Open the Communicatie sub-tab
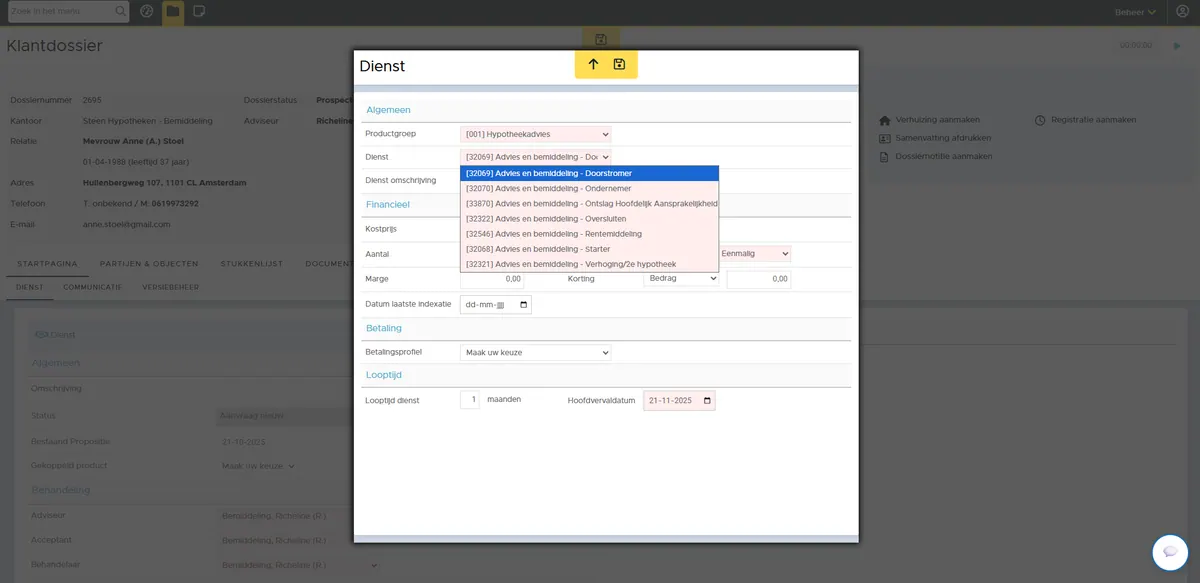This screenshot has width=1200, height=583. (92, 287)
